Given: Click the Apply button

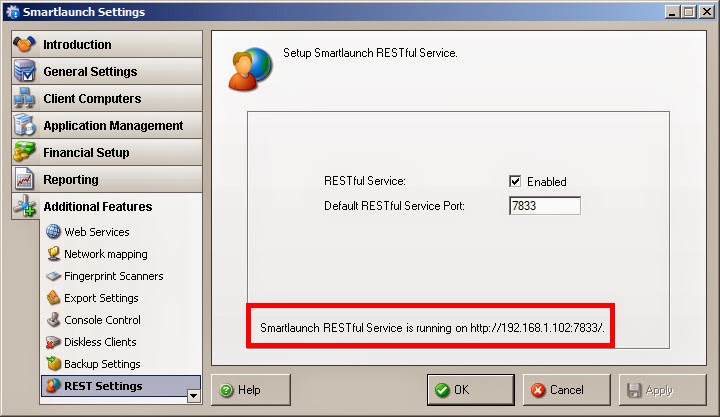Looking at the screenshot, I should pos(663,390).
